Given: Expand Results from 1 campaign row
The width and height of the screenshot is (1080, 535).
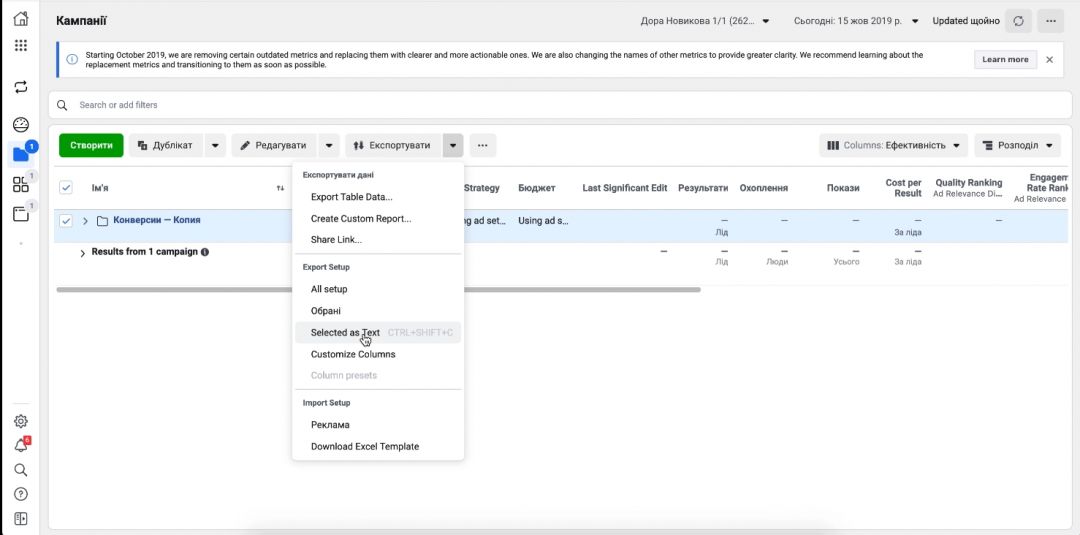Looking at the screenshot, I should pyautogui.click(x=82, y=253).
